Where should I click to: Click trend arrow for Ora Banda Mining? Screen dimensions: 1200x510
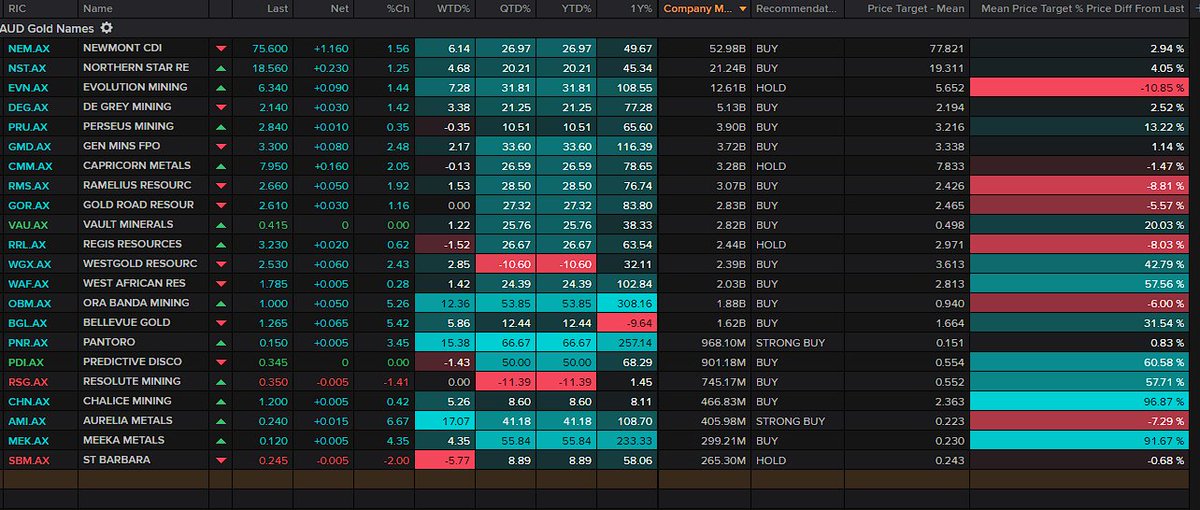click(x=221, y=303)
